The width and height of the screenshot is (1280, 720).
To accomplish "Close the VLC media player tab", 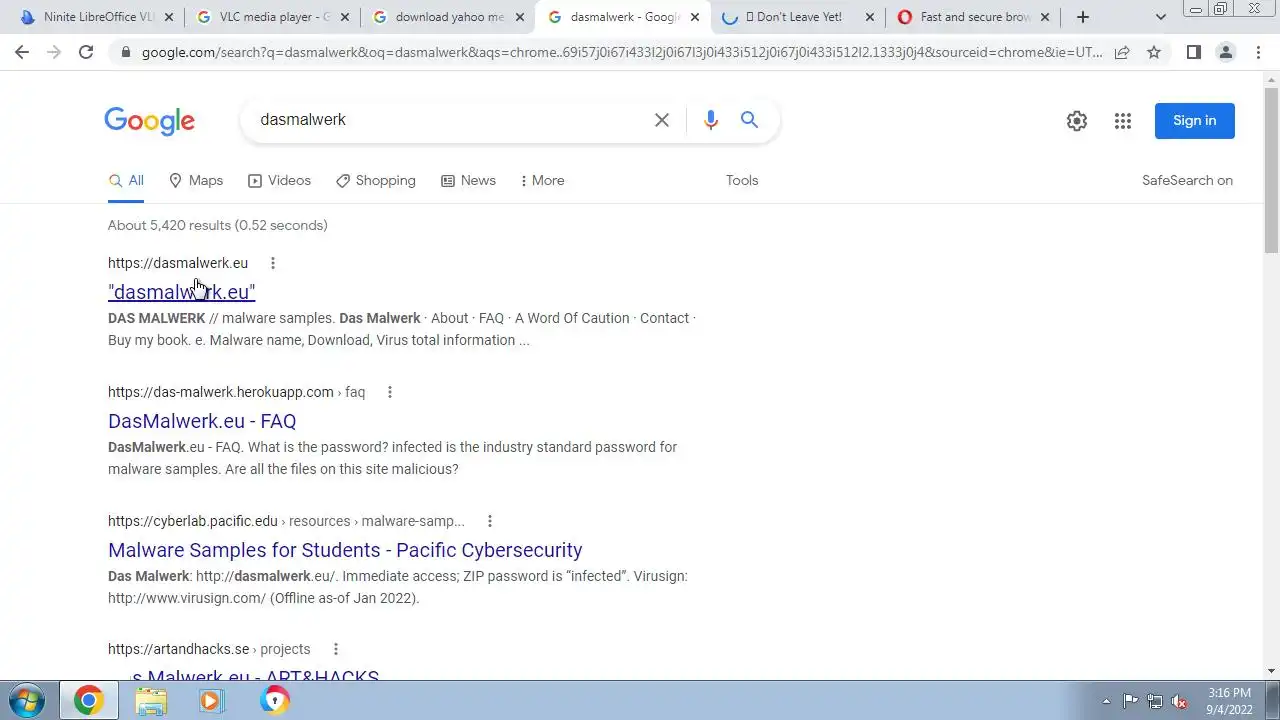I will tap(344, 17).
